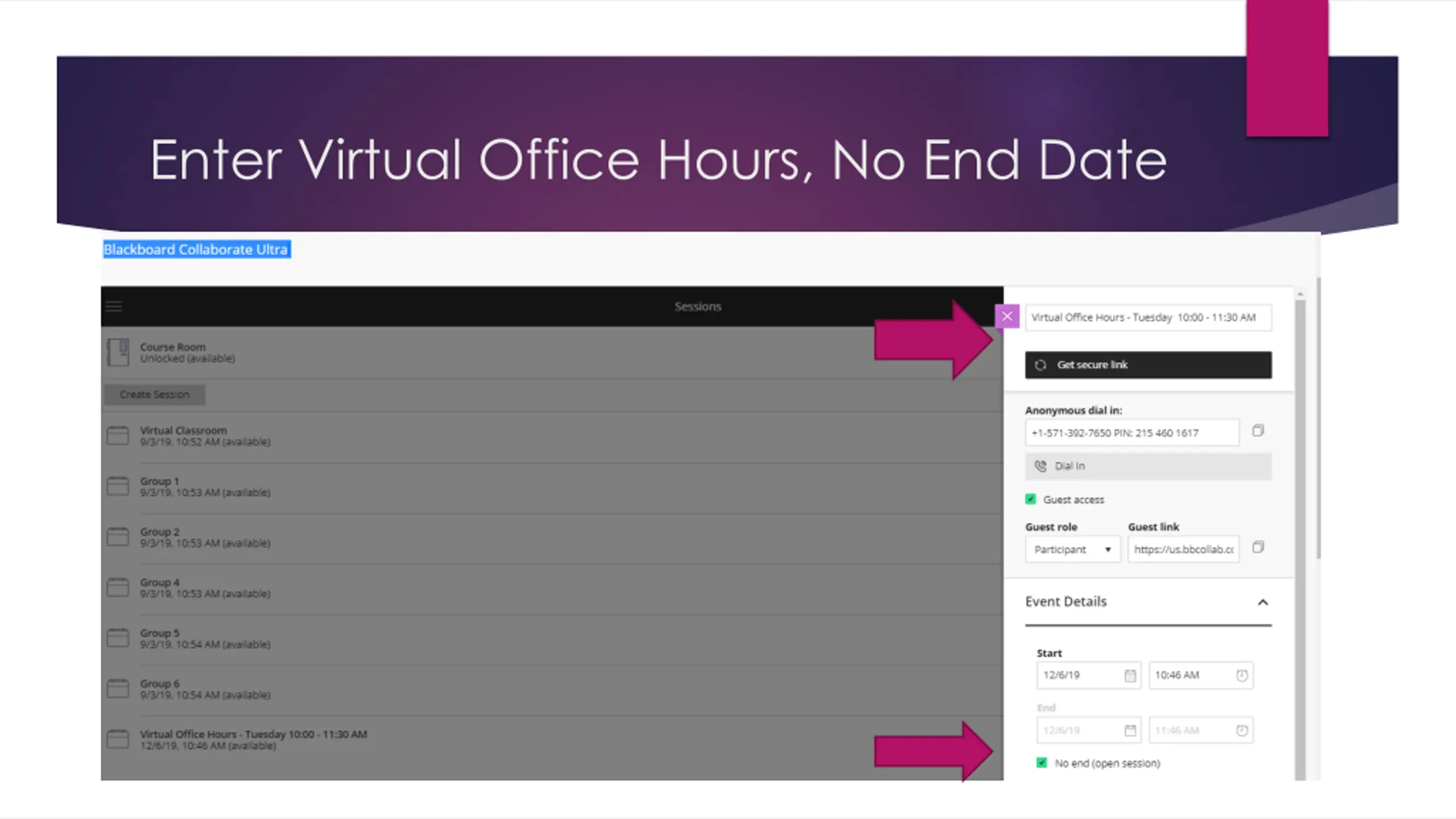Click the Virtual Office Hours session calendar icon

[118, 739]
